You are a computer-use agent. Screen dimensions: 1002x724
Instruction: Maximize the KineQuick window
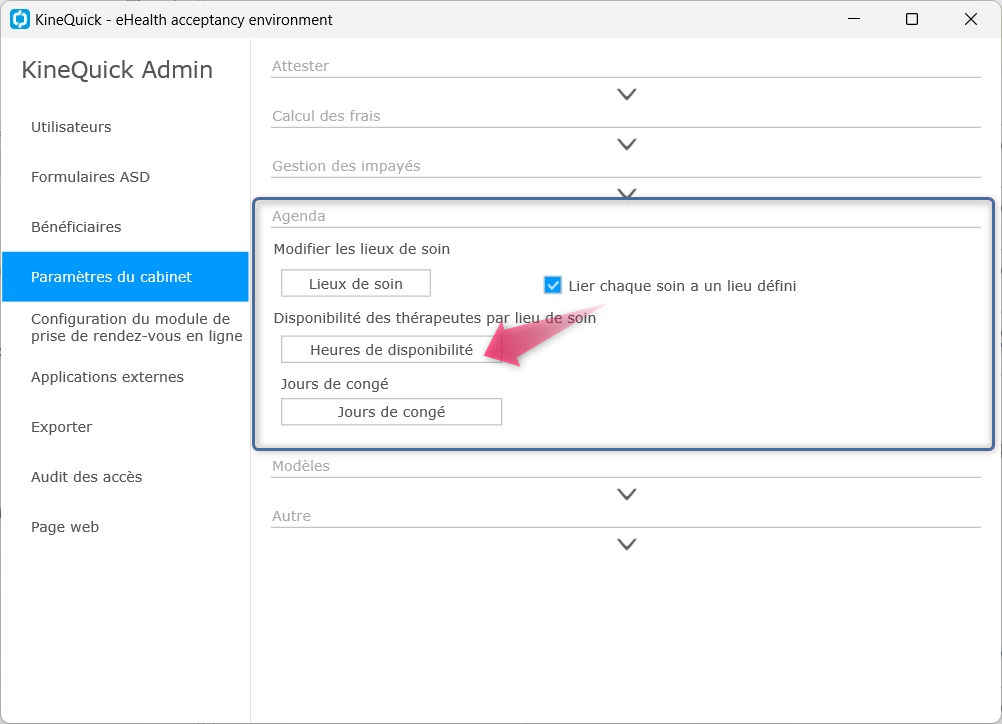912,19
